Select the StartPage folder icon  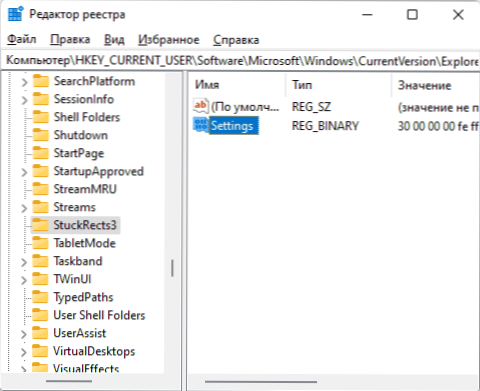point(41,153)
